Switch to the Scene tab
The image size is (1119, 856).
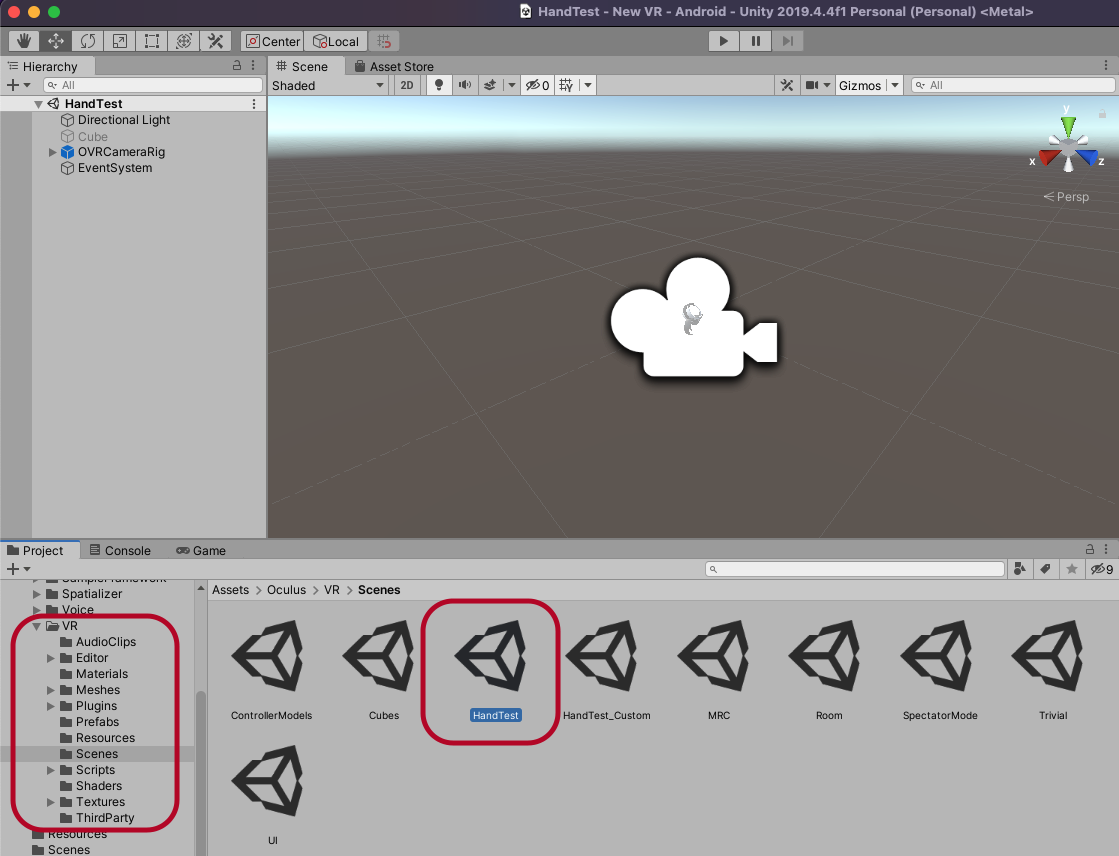point(303,66)
